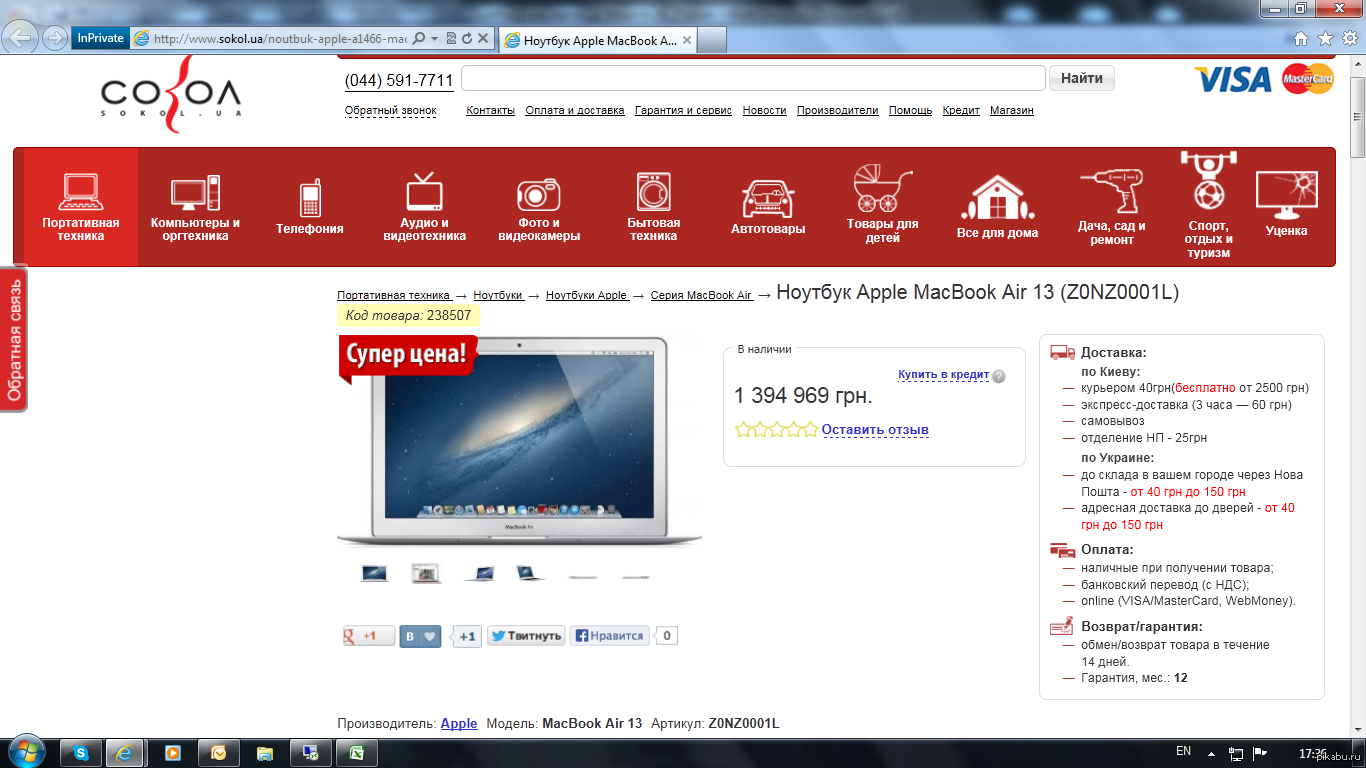Image resolution: width=1366 pixels, height=768 pixels.
Task: Click the Найти search button
Action: 1082,78
